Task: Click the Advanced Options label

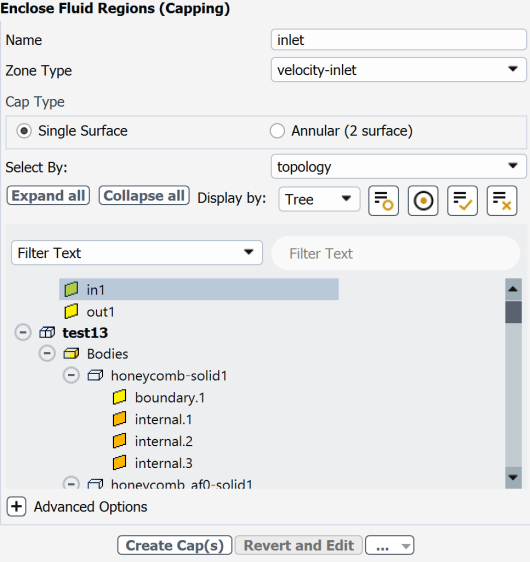Action: tap(91, 507)
